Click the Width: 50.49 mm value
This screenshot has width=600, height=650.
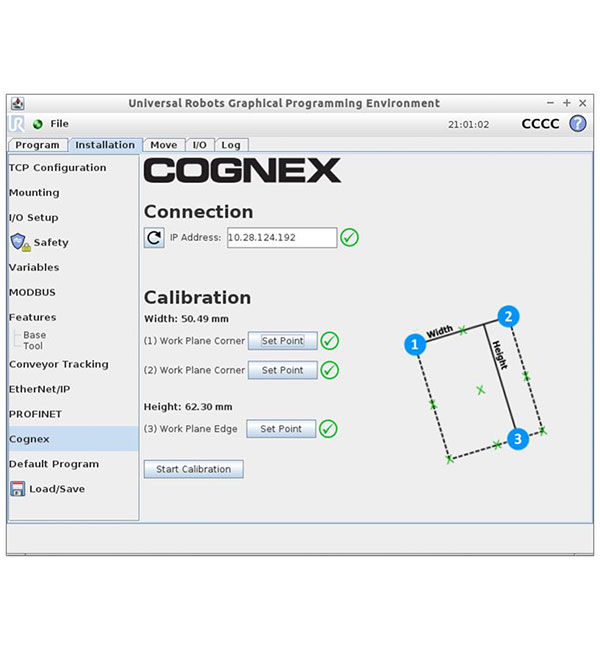click(x=186, y=319)
